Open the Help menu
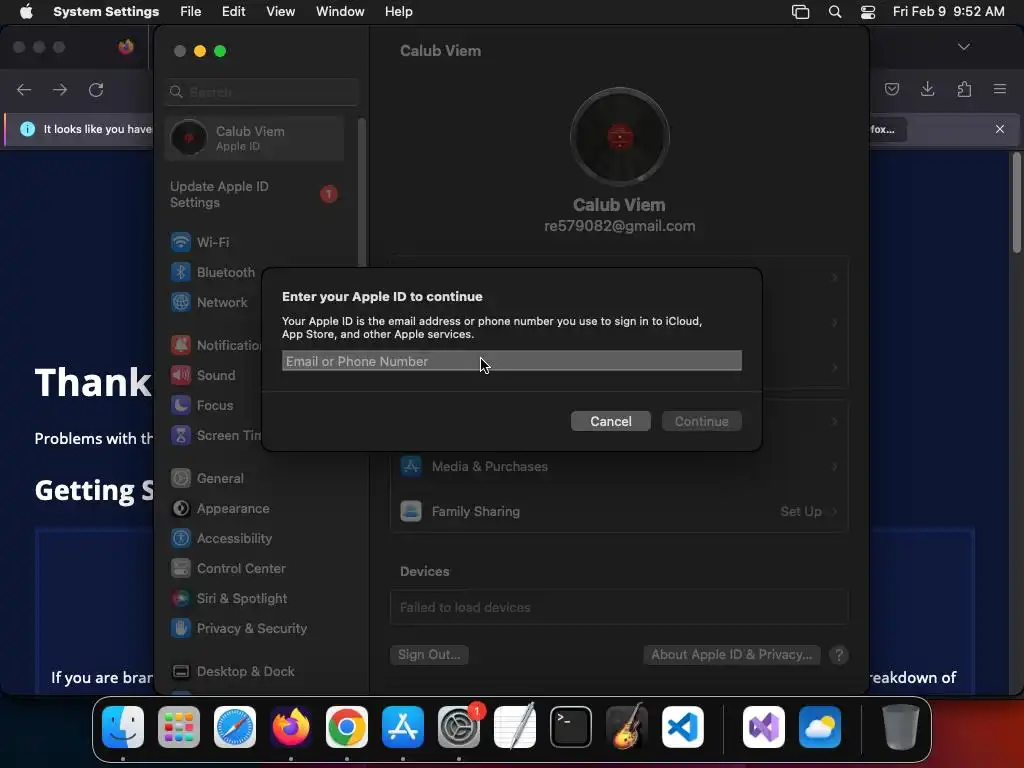The width and height of the screenshot is (1024, 768). [398, 11]
